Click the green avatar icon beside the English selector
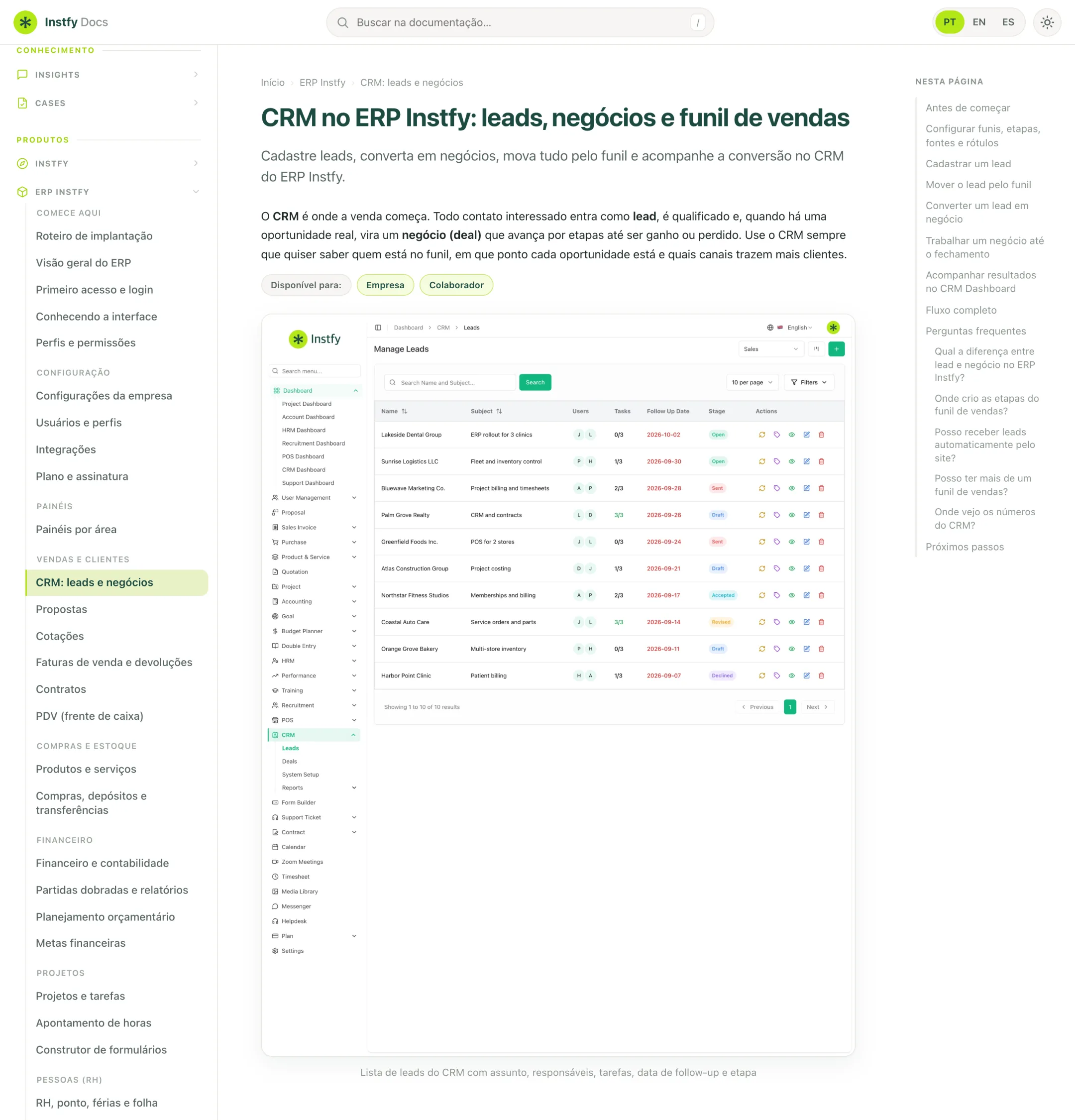This screenshot has height=1120, width=1075. (834, 328)
